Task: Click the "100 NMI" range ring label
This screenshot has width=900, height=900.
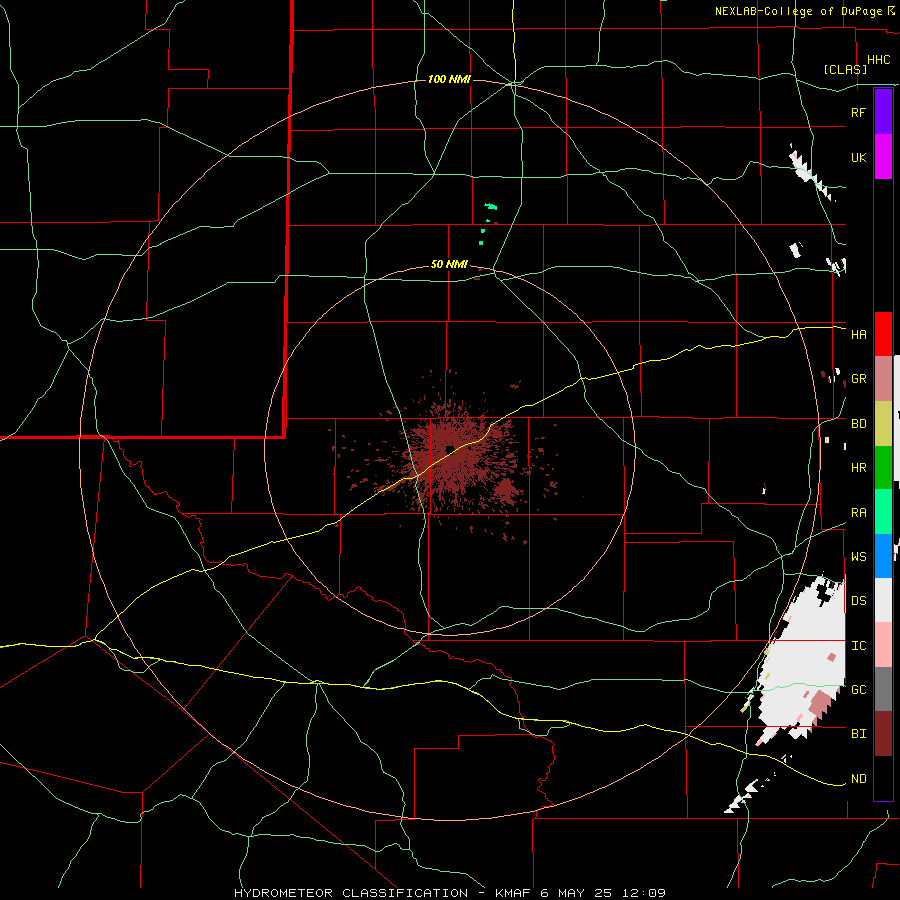Action: 449,79
